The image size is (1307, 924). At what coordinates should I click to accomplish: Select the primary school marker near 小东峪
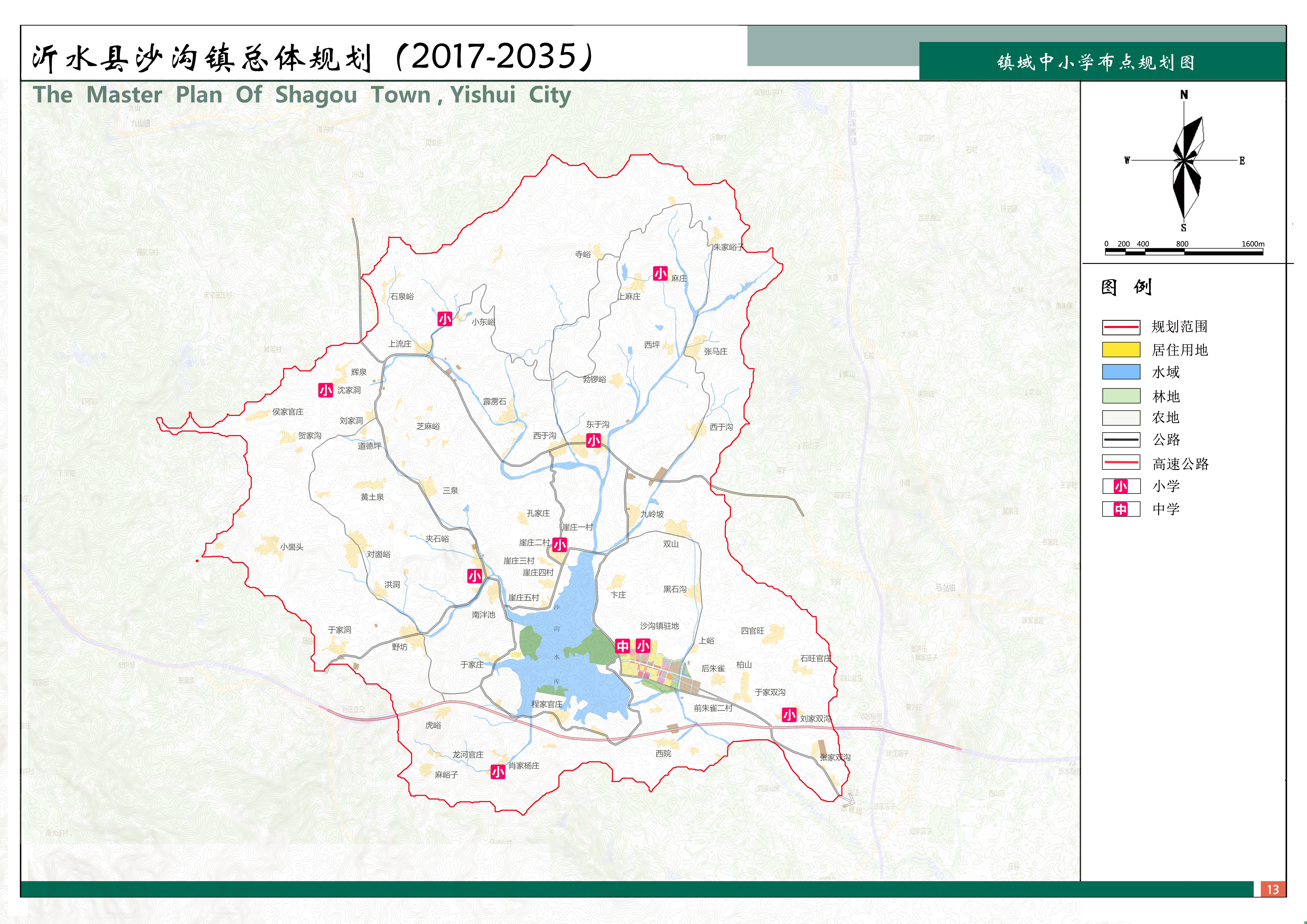coord(445,319)
